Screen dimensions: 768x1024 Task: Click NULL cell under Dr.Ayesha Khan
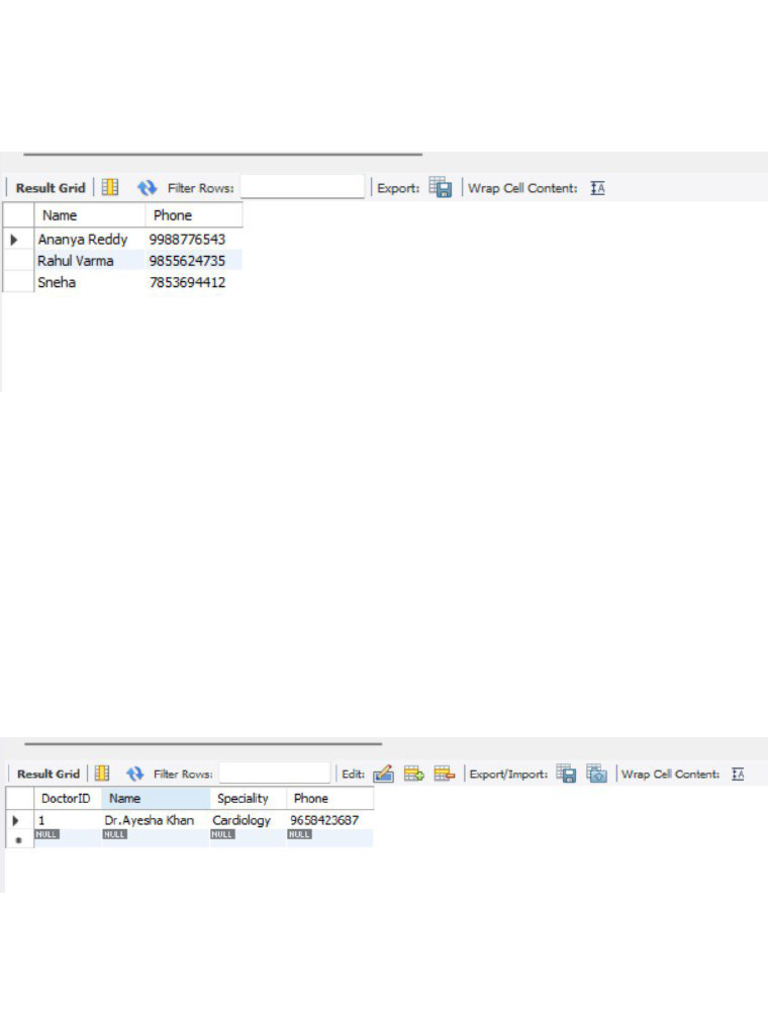coord(115,835)
